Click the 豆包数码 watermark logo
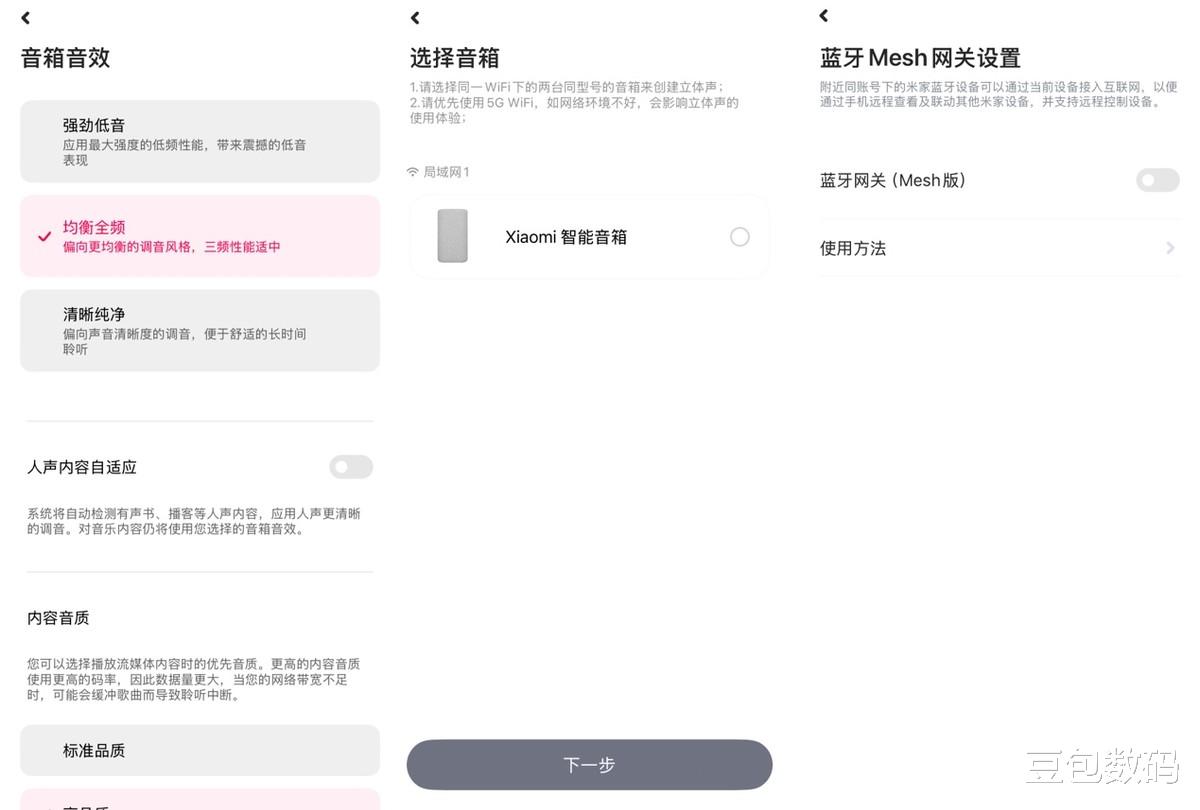Screen dimensions: 1200x810 (x=1101, y=768)
